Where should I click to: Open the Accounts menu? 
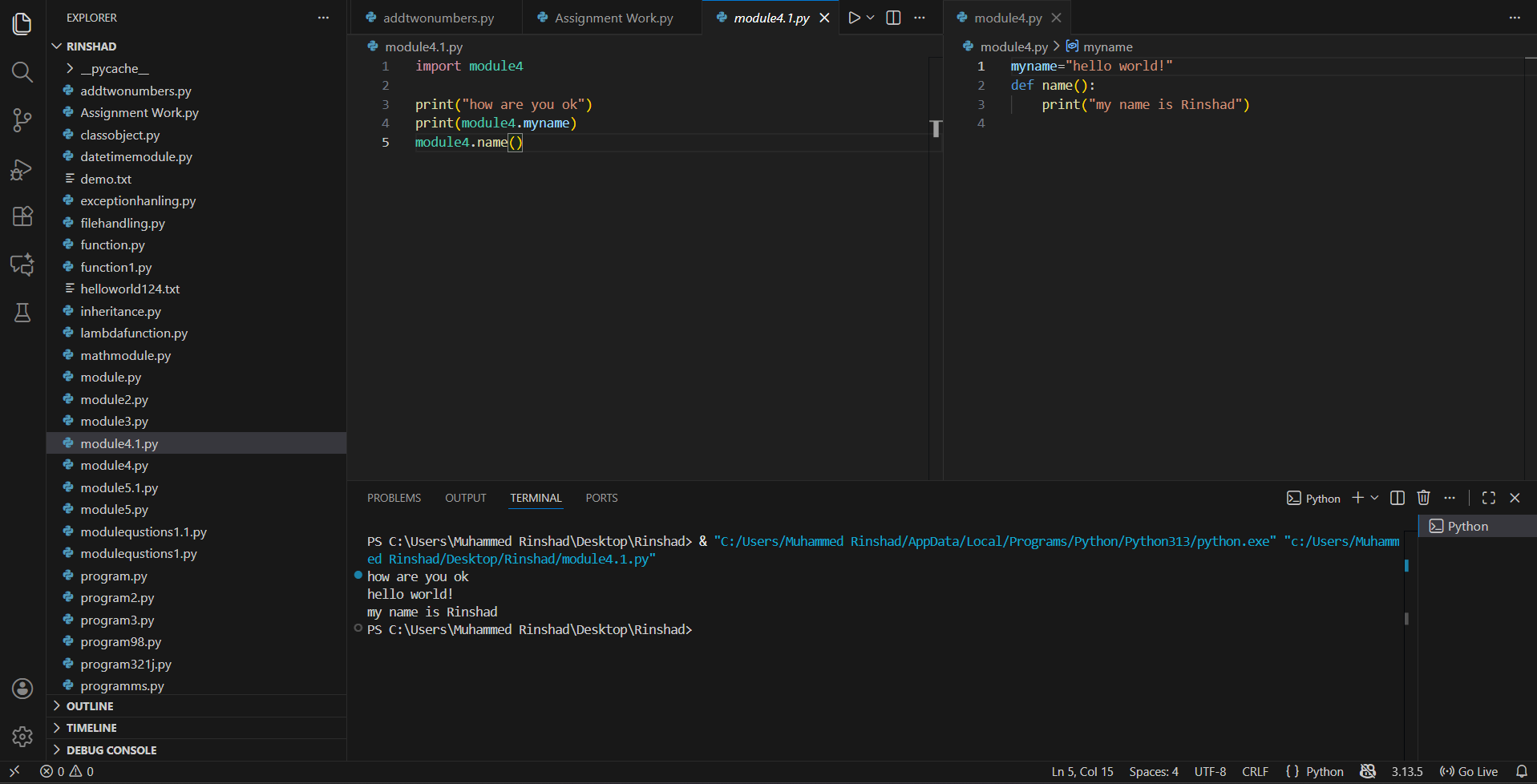[22, 688]
